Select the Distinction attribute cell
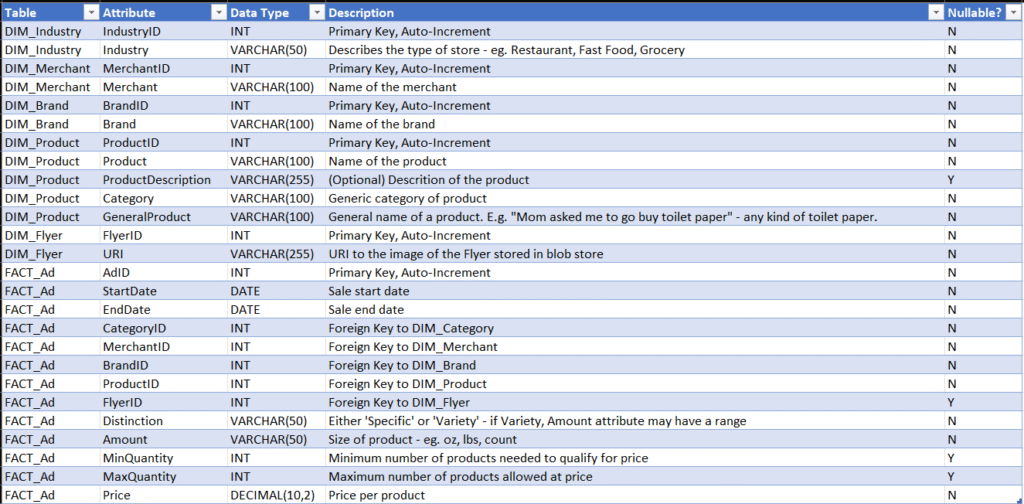 coord(163,421)
